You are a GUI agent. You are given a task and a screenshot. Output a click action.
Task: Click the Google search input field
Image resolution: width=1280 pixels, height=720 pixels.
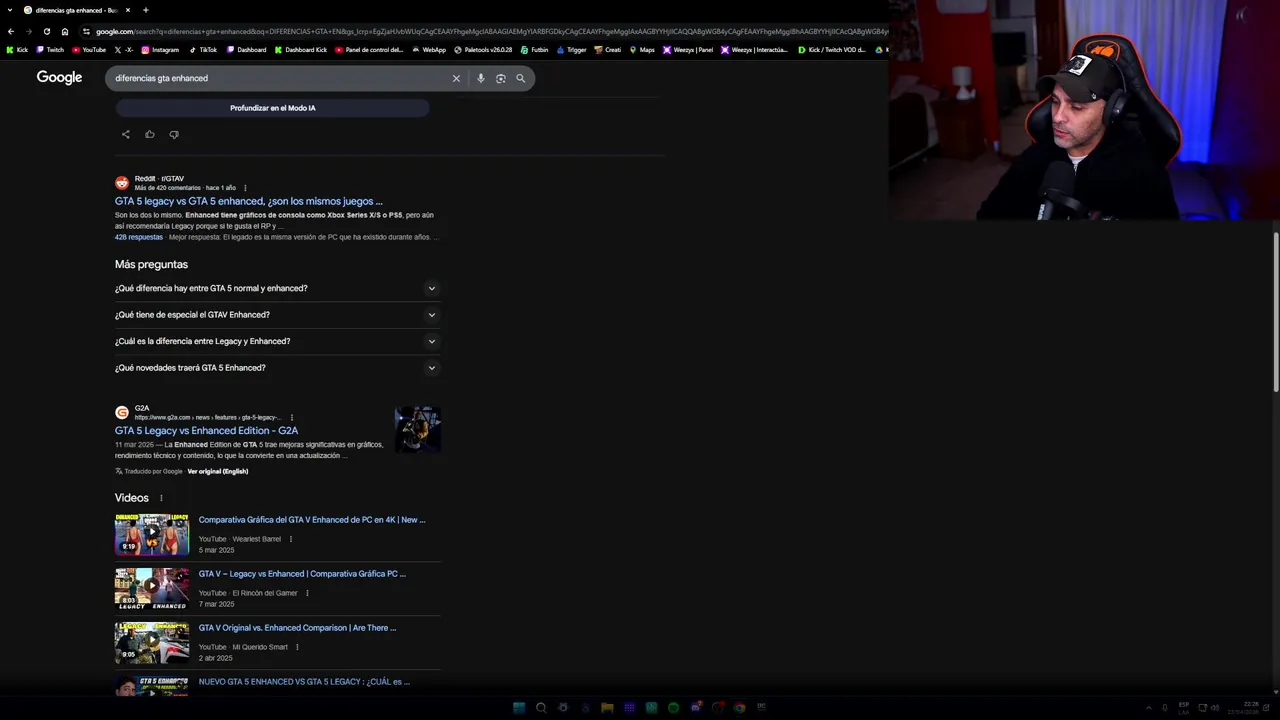280,78
